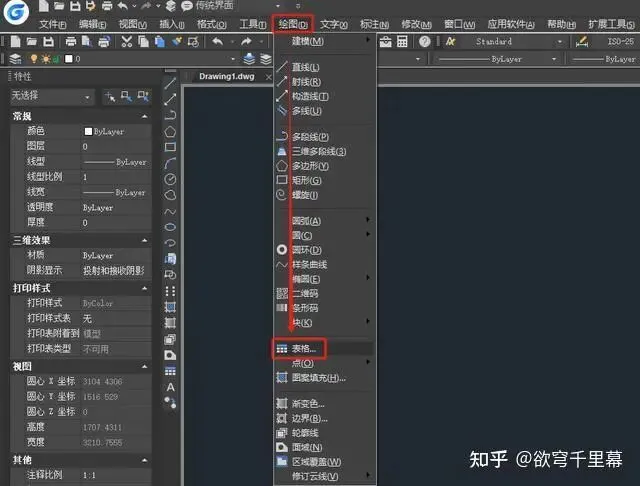640x486 pixels.
Task: Select the Hatch tool in the draw toolbar
Action: point(170,307)
